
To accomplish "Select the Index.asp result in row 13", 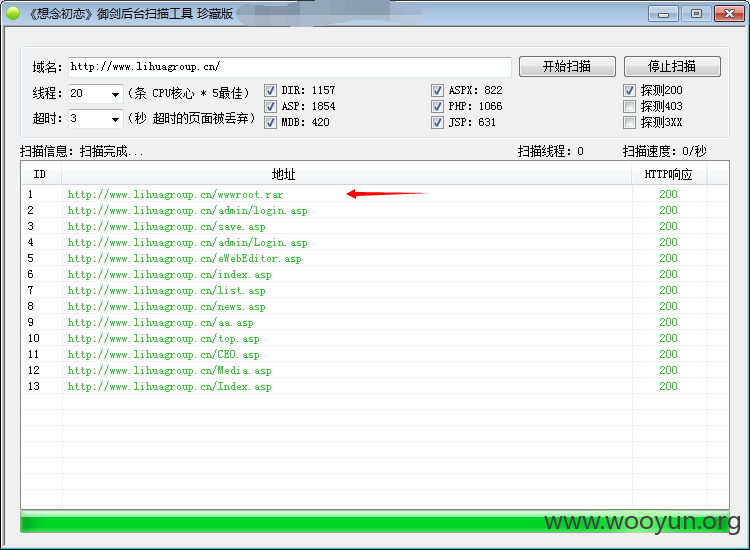I will (375, 386).
